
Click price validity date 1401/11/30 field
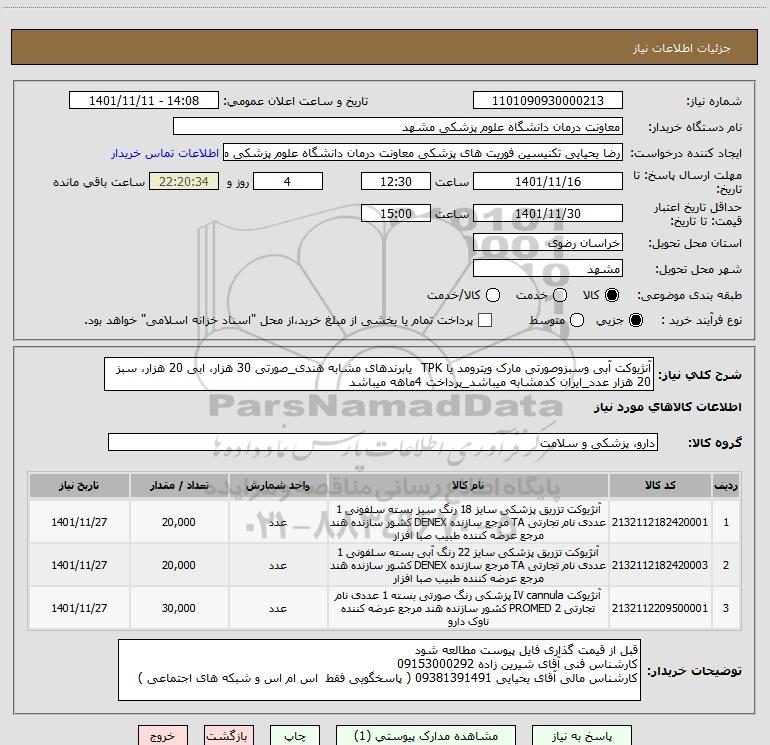tap(548, 214)
